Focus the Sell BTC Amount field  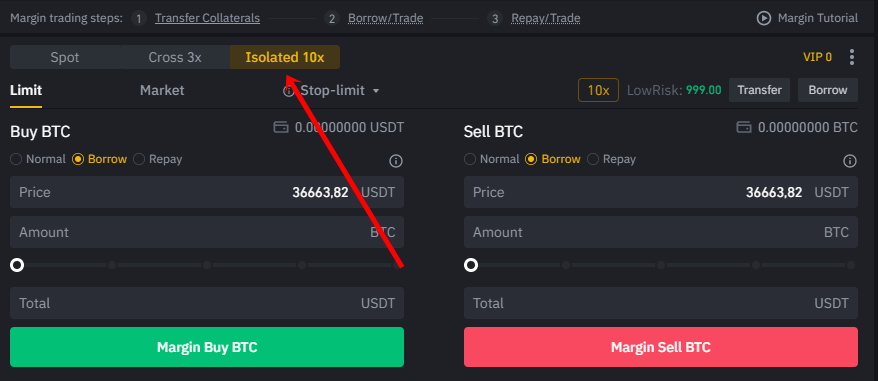[661, 232]
